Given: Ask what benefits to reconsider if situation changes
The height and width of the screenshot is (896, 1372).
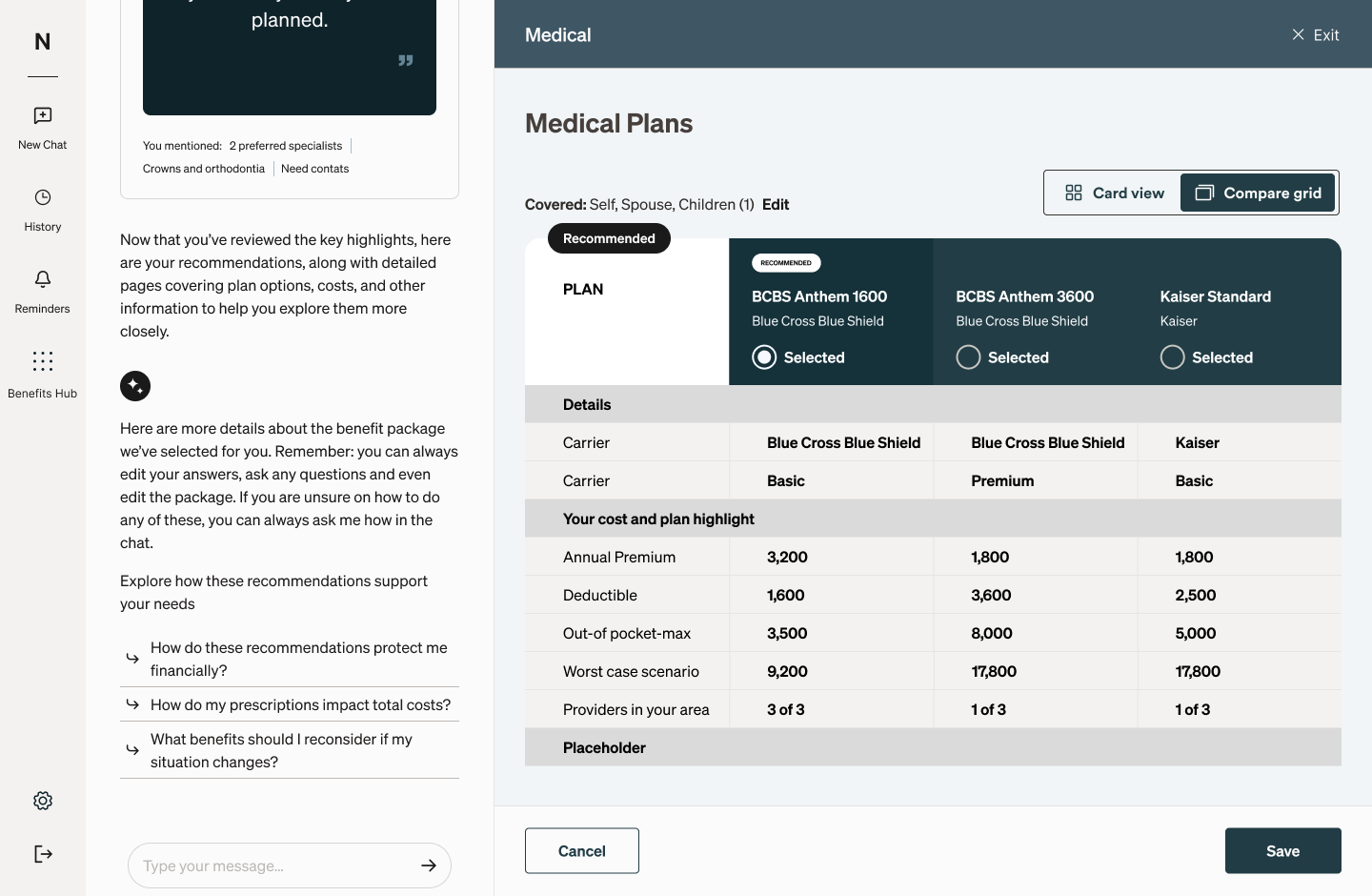Looking at the screenshot, I should (290, 750).
